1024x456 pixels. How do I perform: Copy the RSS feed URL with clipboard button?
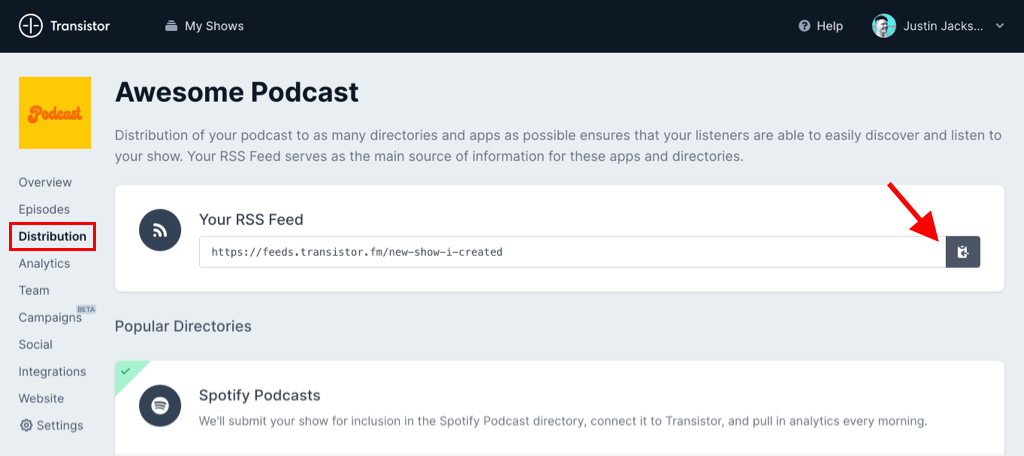point(963,252)
